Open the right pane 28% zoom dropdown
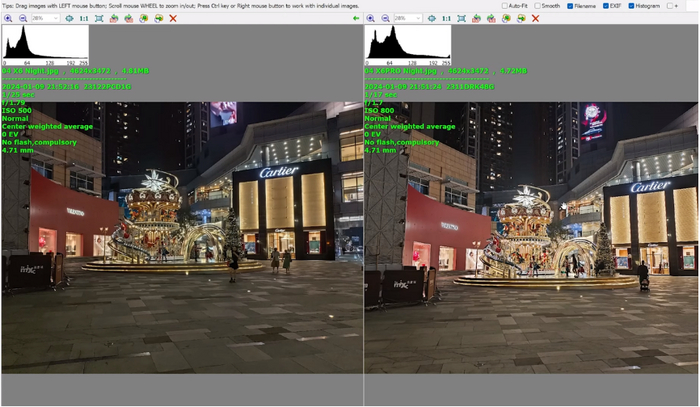The image size is (700, 407). coord(410,18)
